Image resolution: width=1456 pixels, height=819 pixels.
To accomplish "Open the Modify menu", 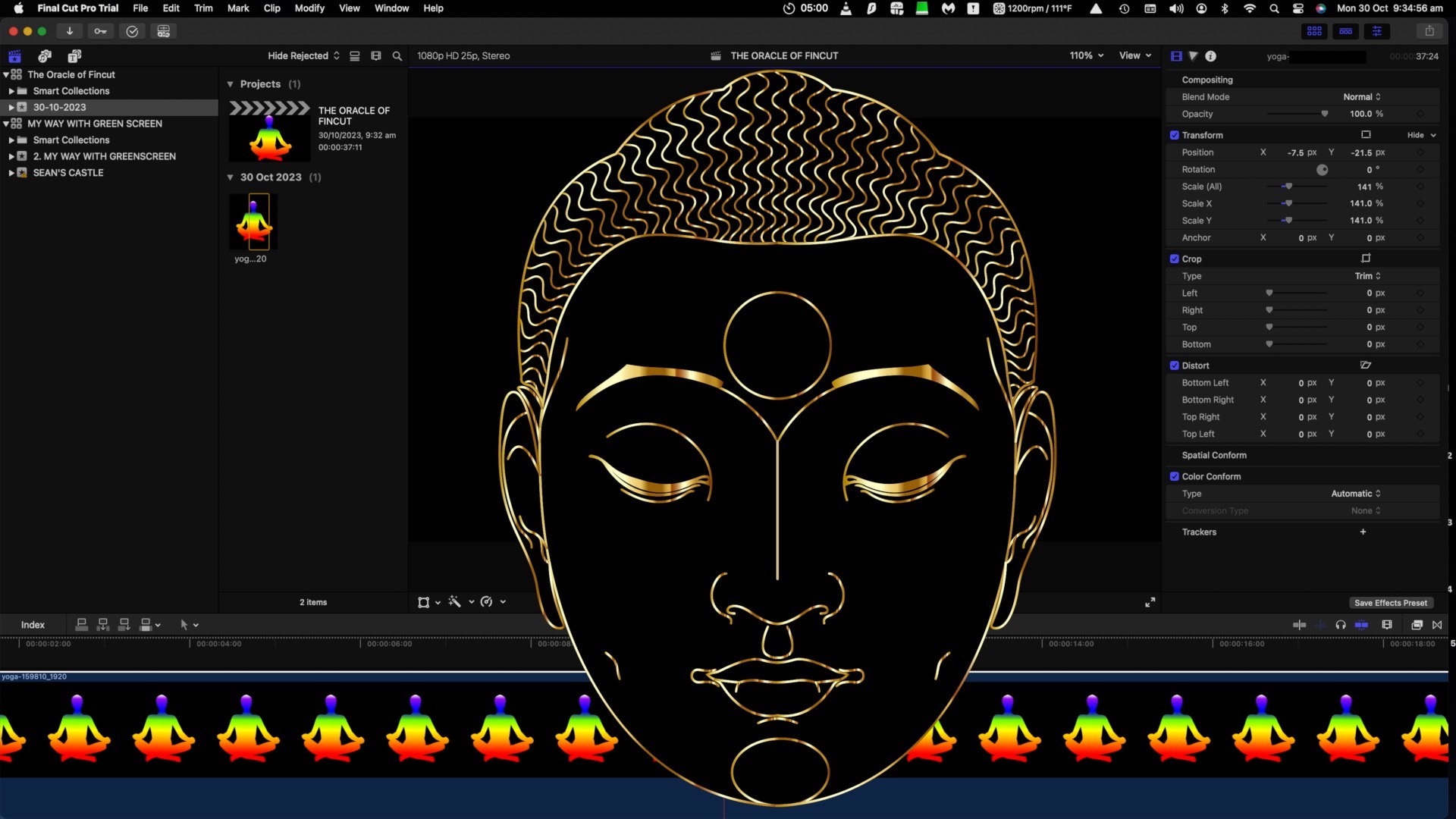I will pos(309,8).
